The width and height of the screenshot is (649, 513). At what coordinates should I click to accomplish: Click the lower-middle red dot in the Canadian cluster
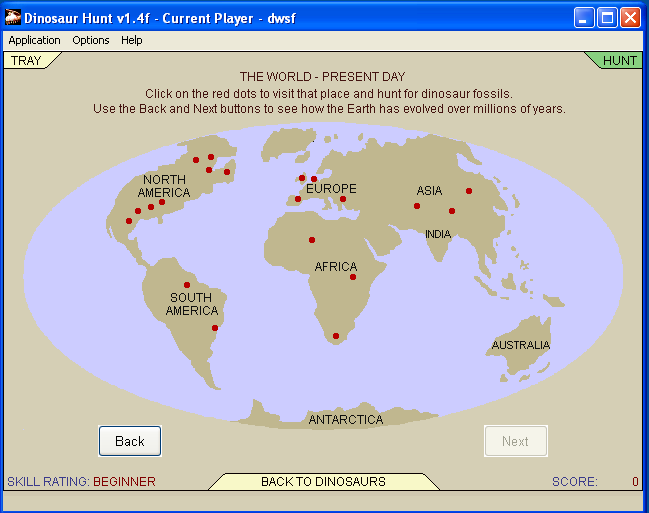pyautogui.click(x=209, y=170)
